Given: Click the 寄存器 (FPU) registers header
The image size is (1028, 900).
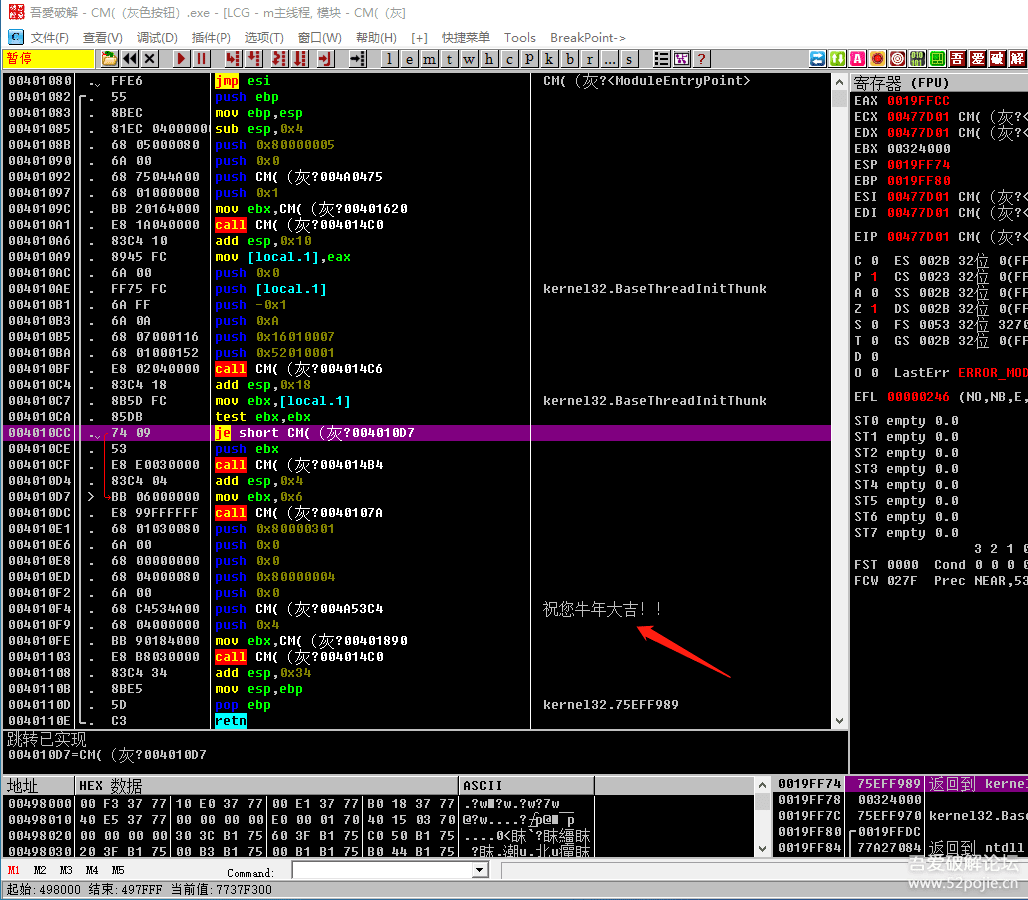Looking at the screenshot, I should click(x=901, y=82).
